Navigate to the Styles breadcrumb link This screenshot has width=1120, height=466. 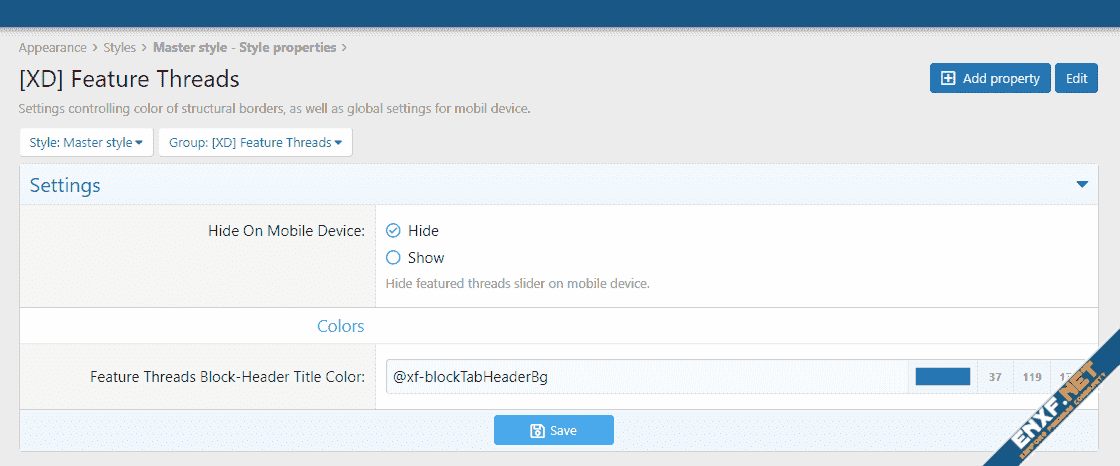click(119, 47)
